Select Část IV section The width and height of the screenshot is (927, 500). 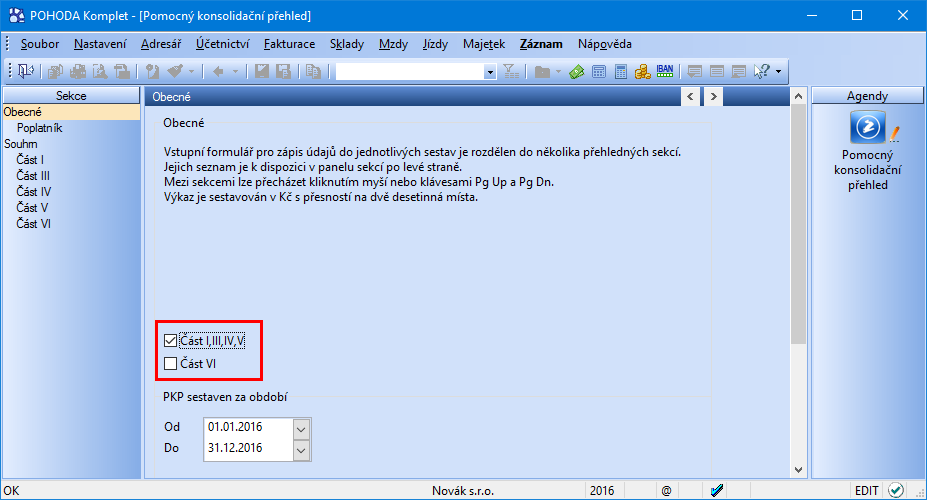[x=34, y=191]
